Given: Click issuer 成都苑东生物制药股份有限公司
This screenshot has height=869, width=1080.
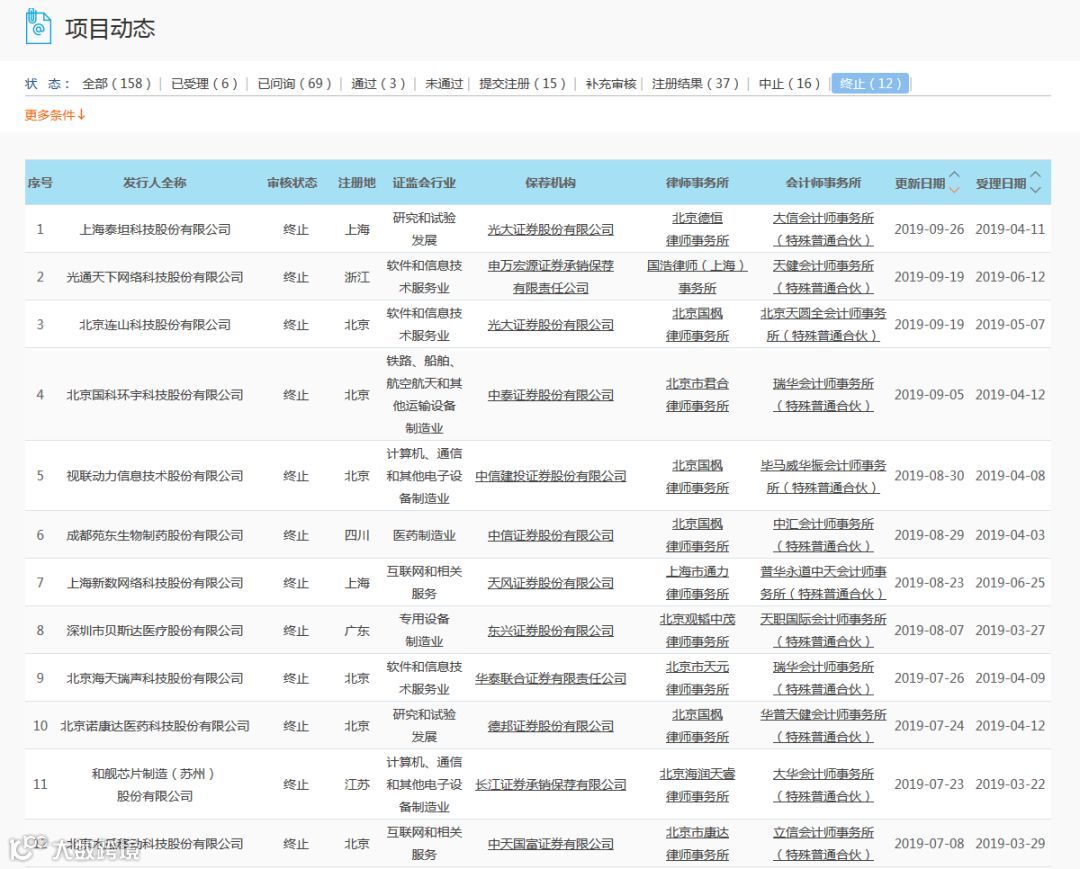Looking at the screenshot, I should pyautogui.click(x=155, y=535).
